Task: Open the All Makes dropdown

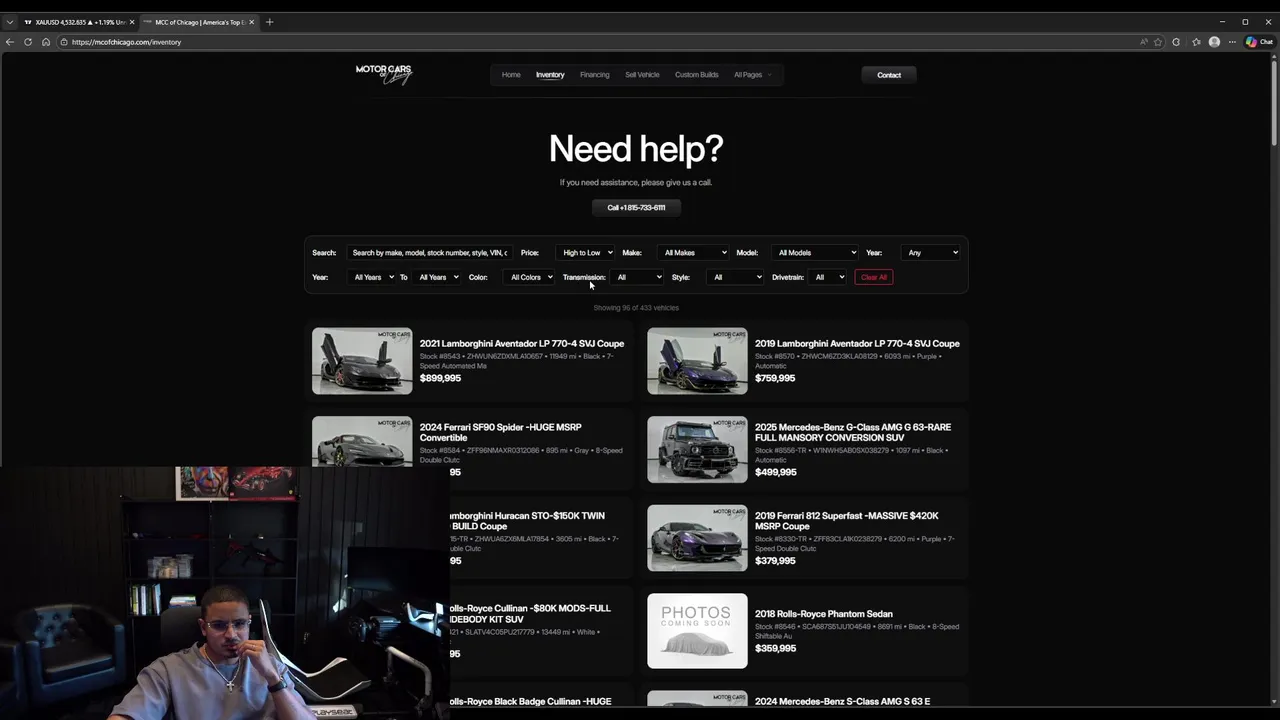Action: (x=694, y=253)
